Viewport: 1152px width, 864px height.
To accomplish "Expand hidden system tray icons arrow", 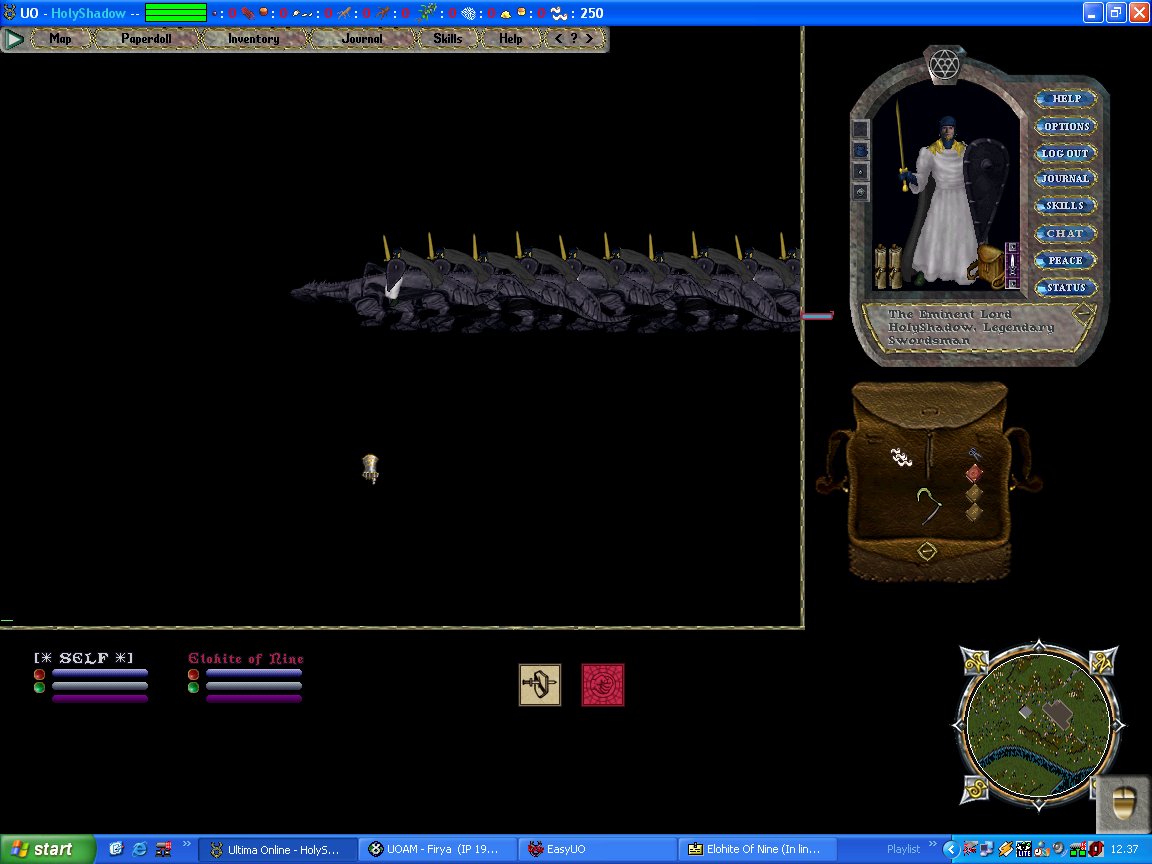I will click(951, 849).
